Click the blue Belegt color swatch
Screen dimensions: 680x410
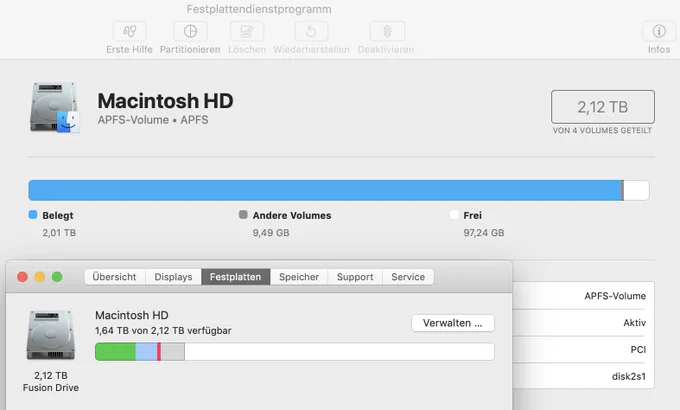point(33,215)
